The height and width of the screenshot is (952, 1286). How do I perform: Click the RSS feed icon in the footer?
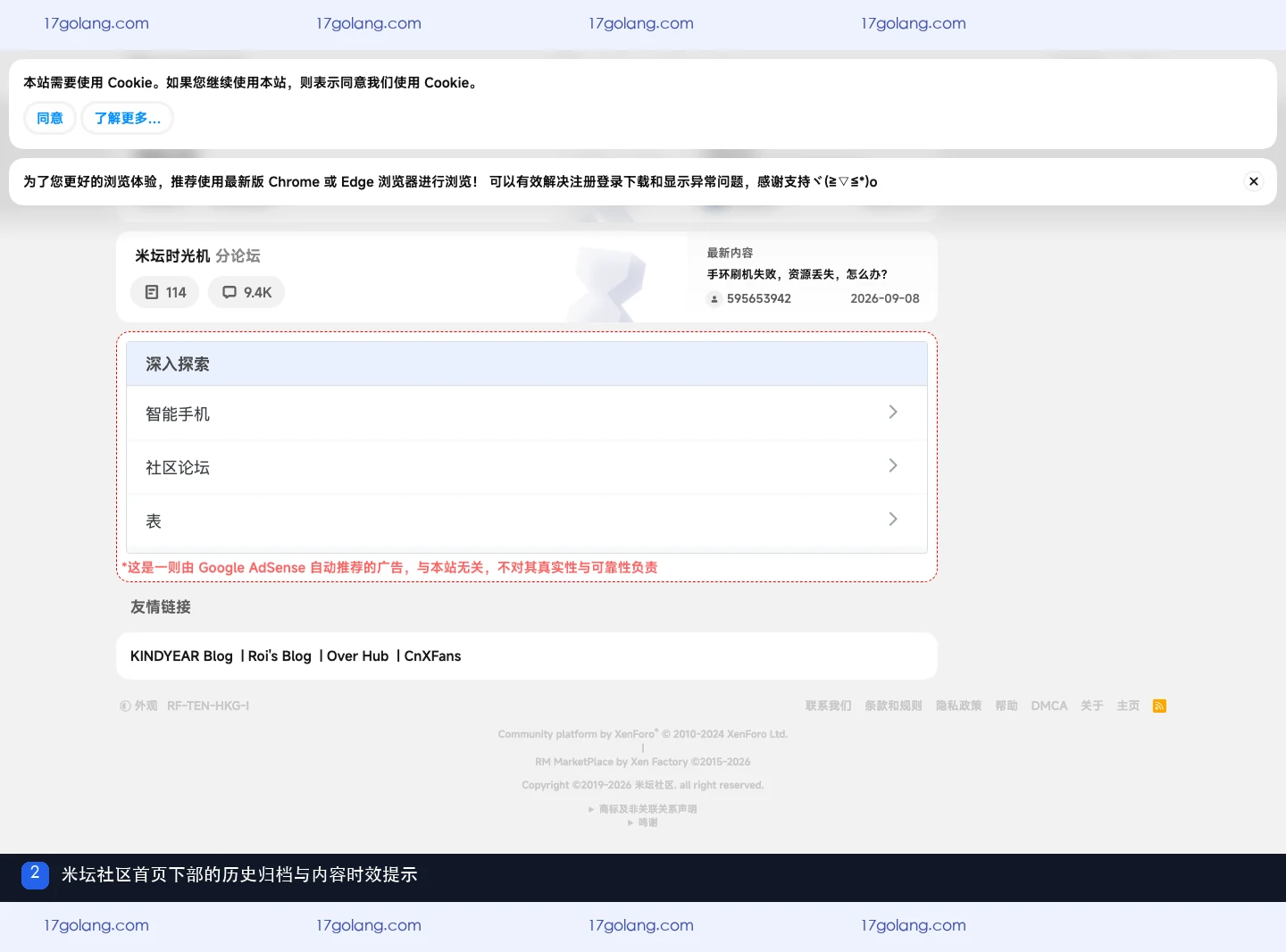[1159, 706]
